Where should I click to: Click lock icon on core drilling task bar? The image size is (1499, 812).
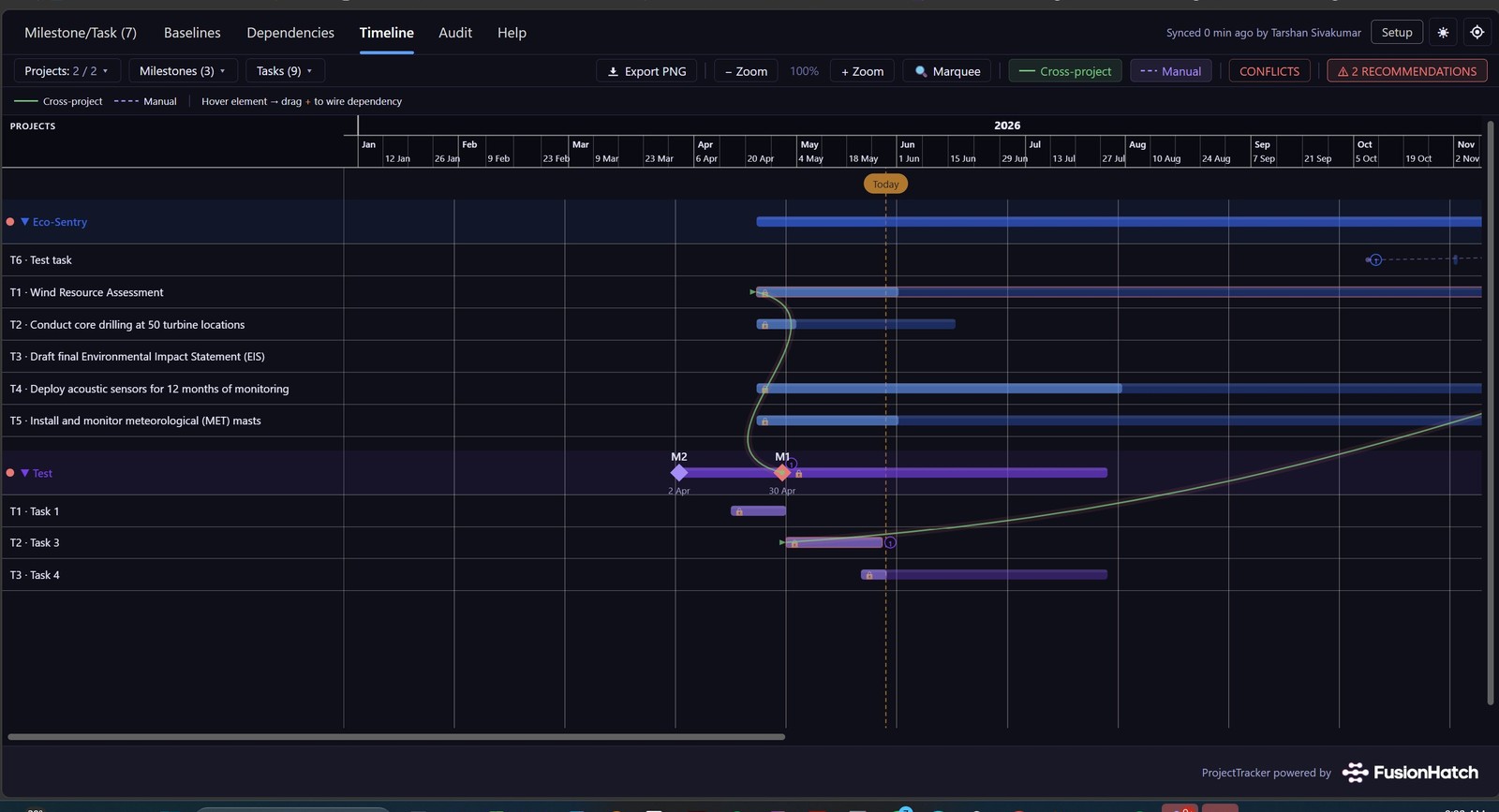[x=764, y=325]
